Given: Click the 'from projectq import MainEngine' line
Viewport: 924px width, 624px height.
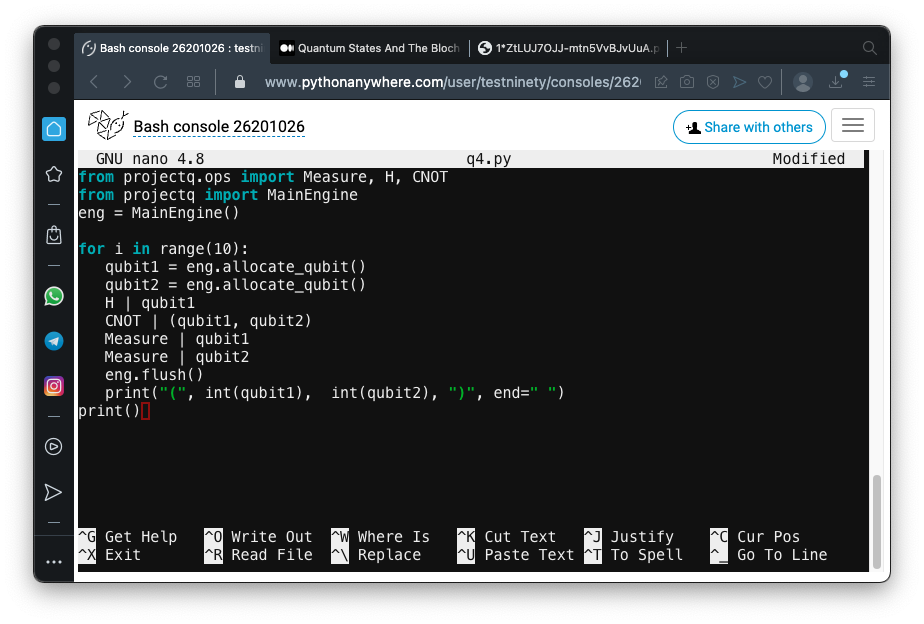Looking at the screenshot, I should (218, 195).
